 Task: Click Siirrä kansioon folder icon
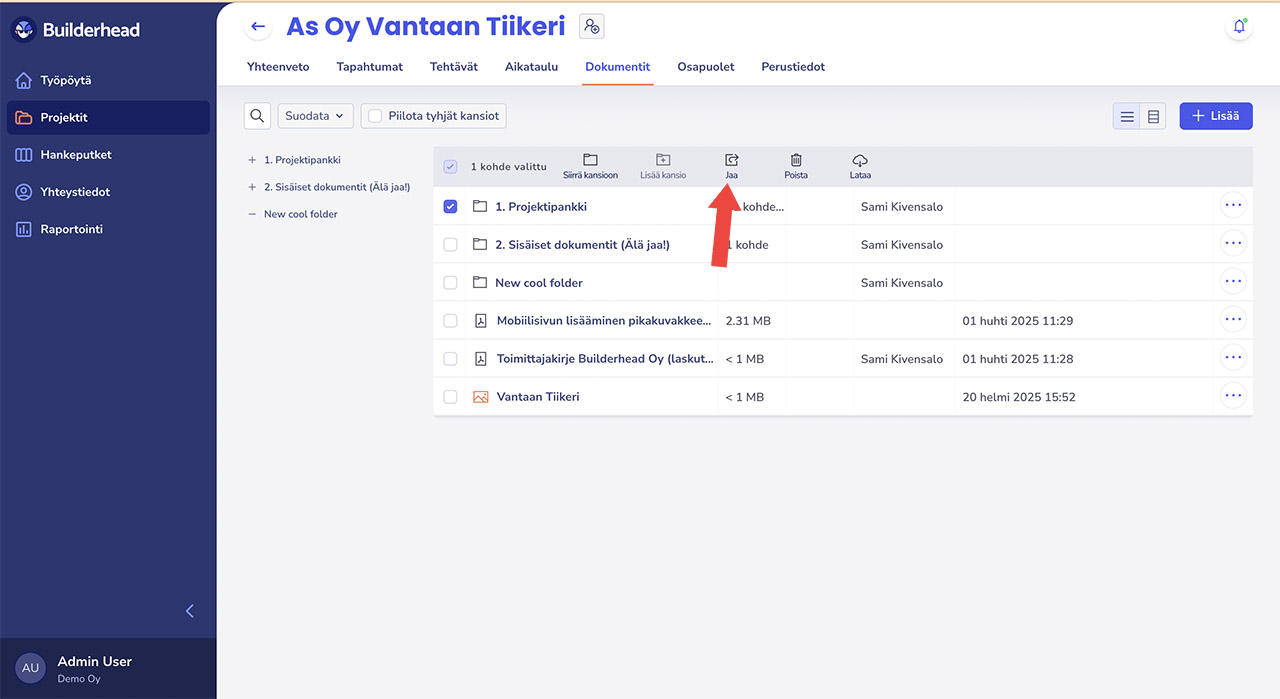coord(590,161)
